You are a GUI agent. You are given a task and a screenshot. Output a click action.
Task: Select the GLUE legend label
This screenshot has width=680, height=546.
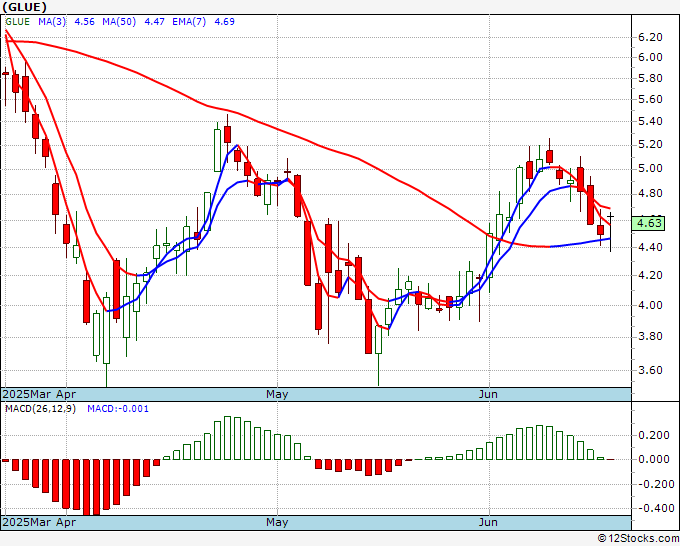coord(17,22)
